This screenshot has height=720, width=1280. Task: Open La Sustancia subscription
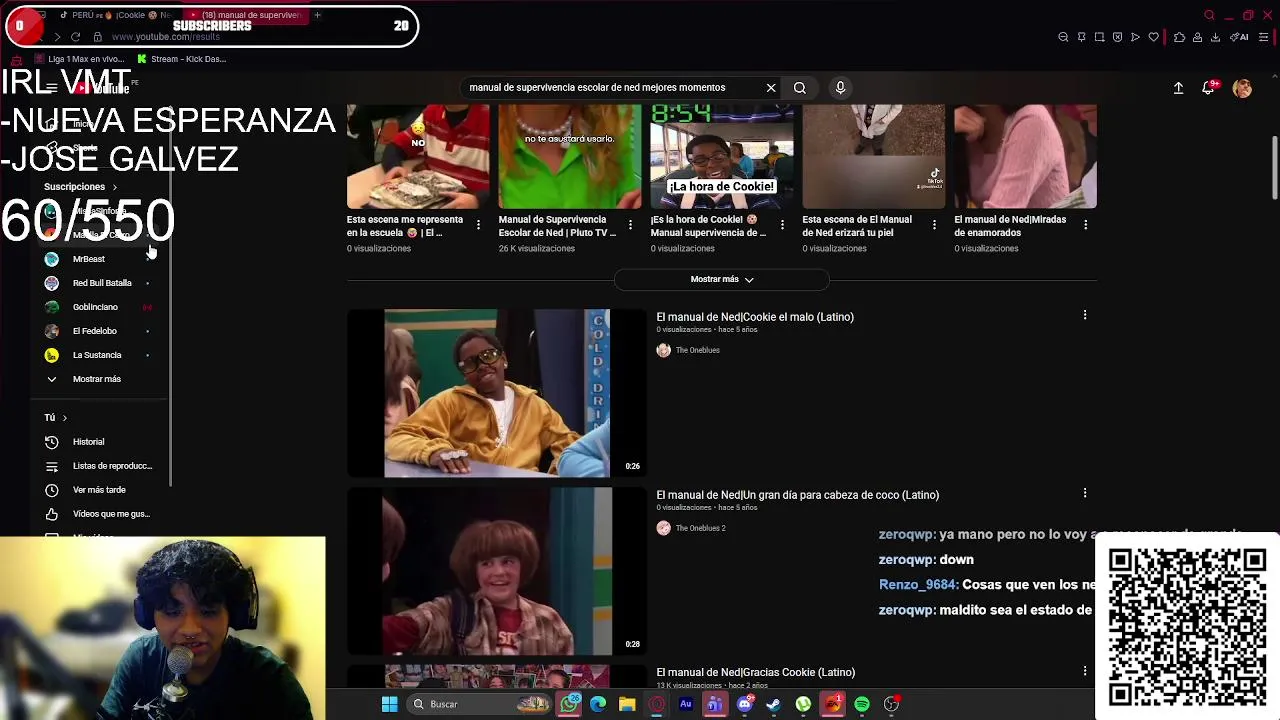99,355
